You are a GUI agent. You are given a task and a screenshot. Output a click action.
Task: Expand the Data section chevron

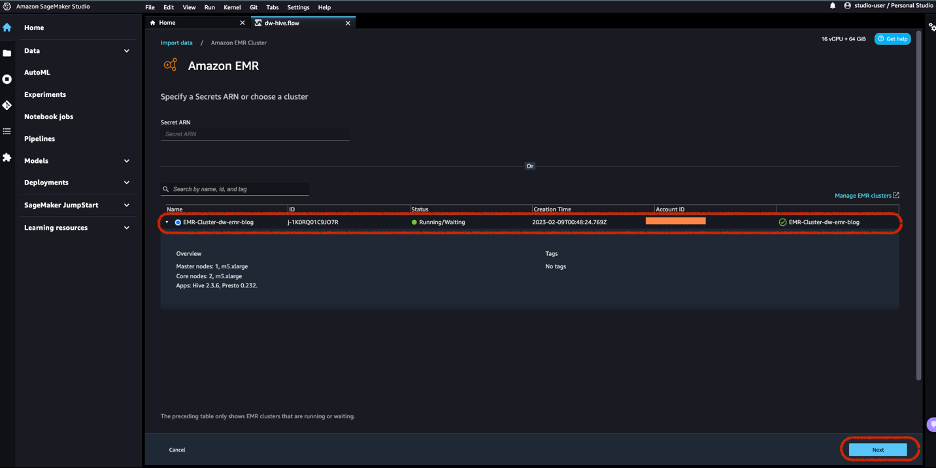[x=127, y=51]
